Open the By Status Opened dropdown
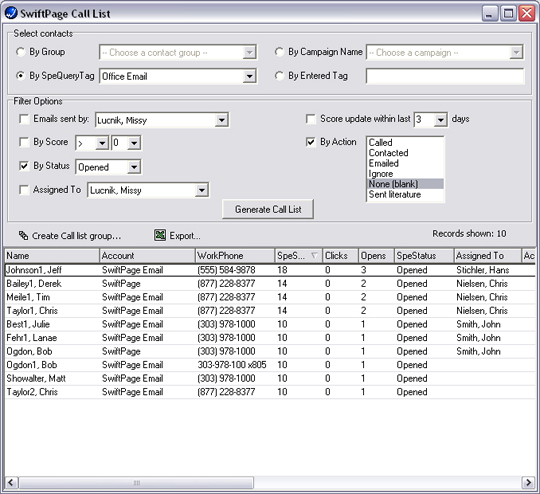Viewport: 540px width, 494px height. click(x=134, y=167)
